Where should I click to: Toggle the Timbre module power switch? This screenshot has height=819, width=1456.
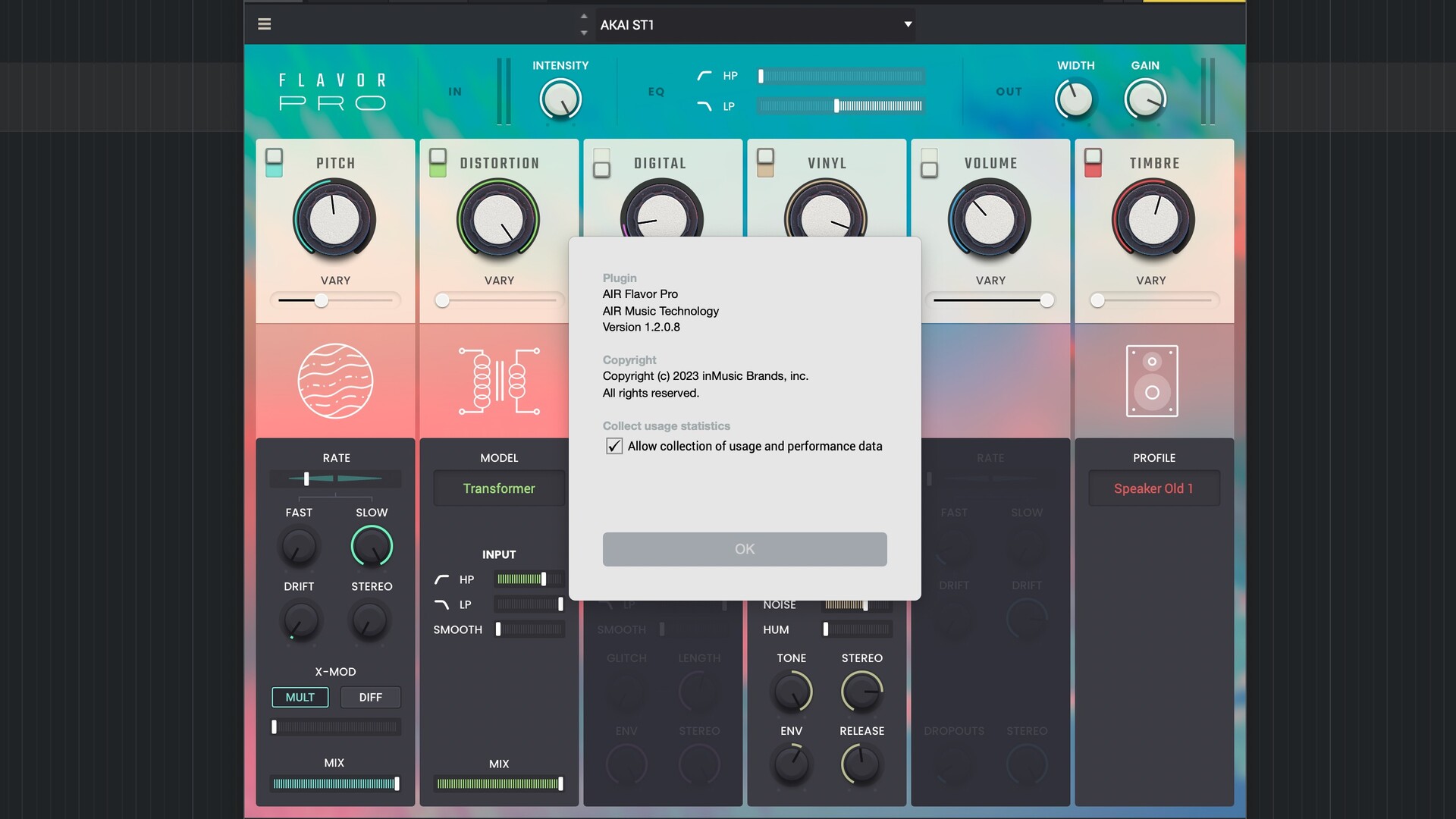(x=1093, y=162)
